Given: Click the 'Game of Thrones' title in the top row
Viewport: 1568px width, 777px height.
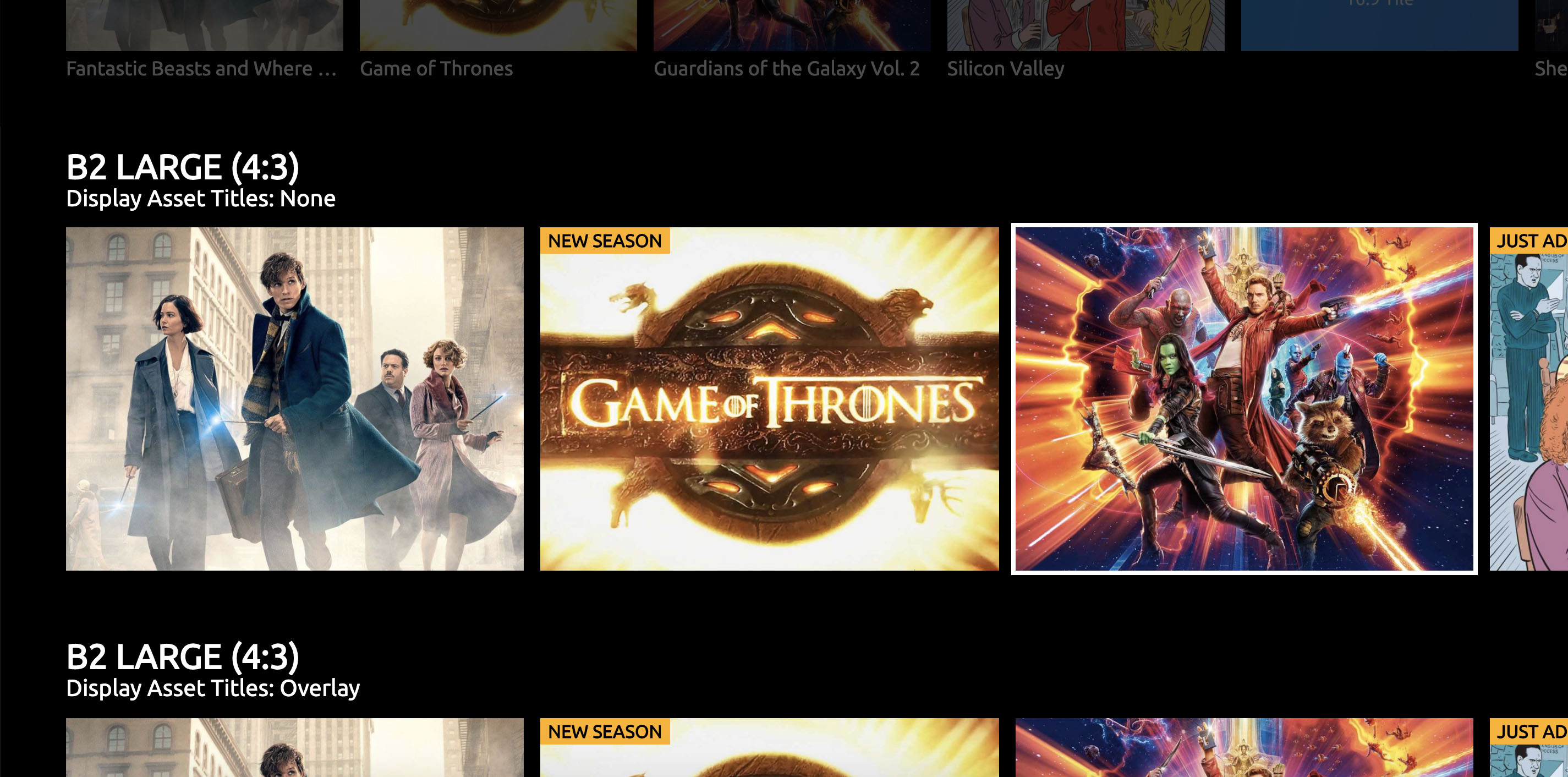Looking at the screenshot, I should click(436, 68).
